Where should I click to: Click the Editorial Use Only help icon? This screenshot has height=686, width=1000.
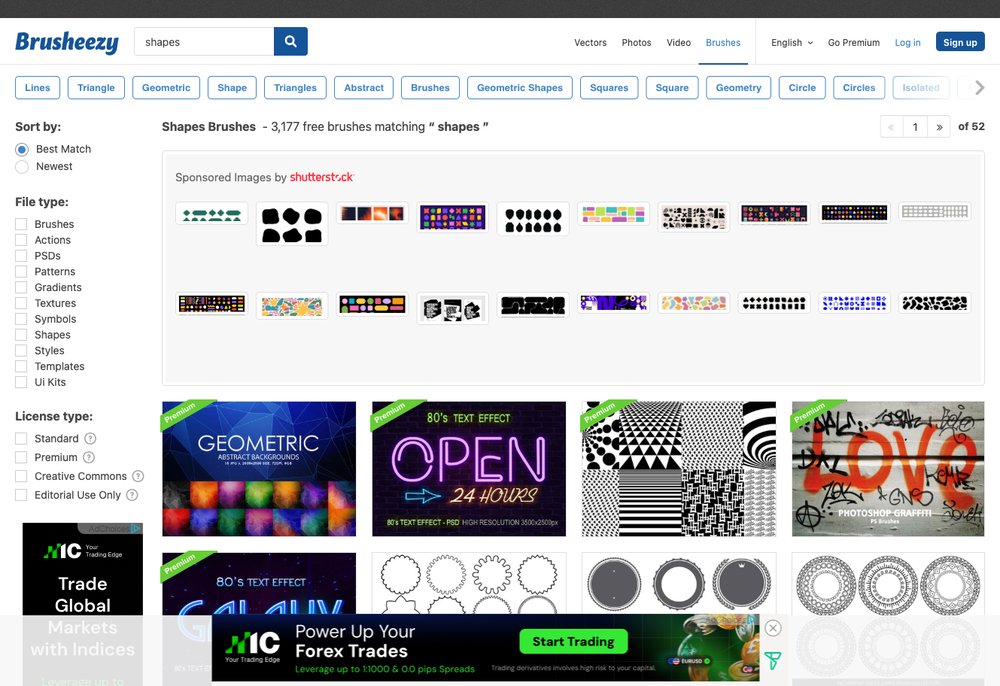point(132,495)
